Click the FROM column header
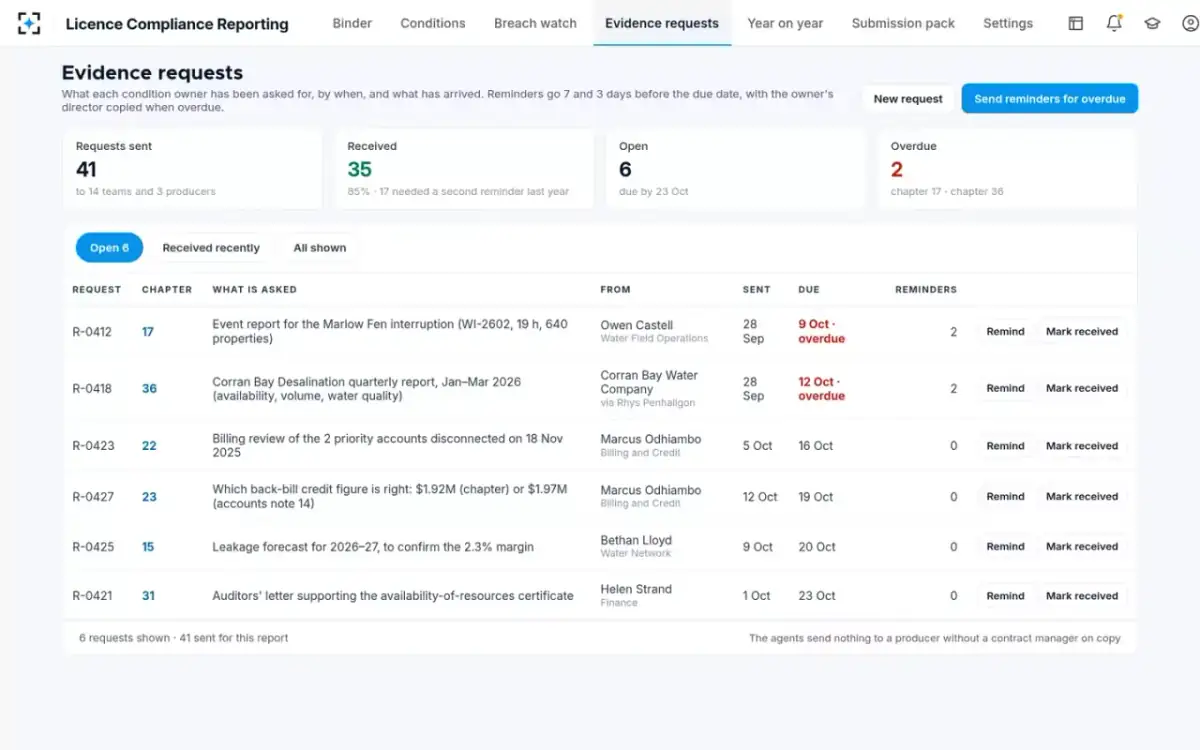This screenshot has width=1200, height=750. pos(616,290)
